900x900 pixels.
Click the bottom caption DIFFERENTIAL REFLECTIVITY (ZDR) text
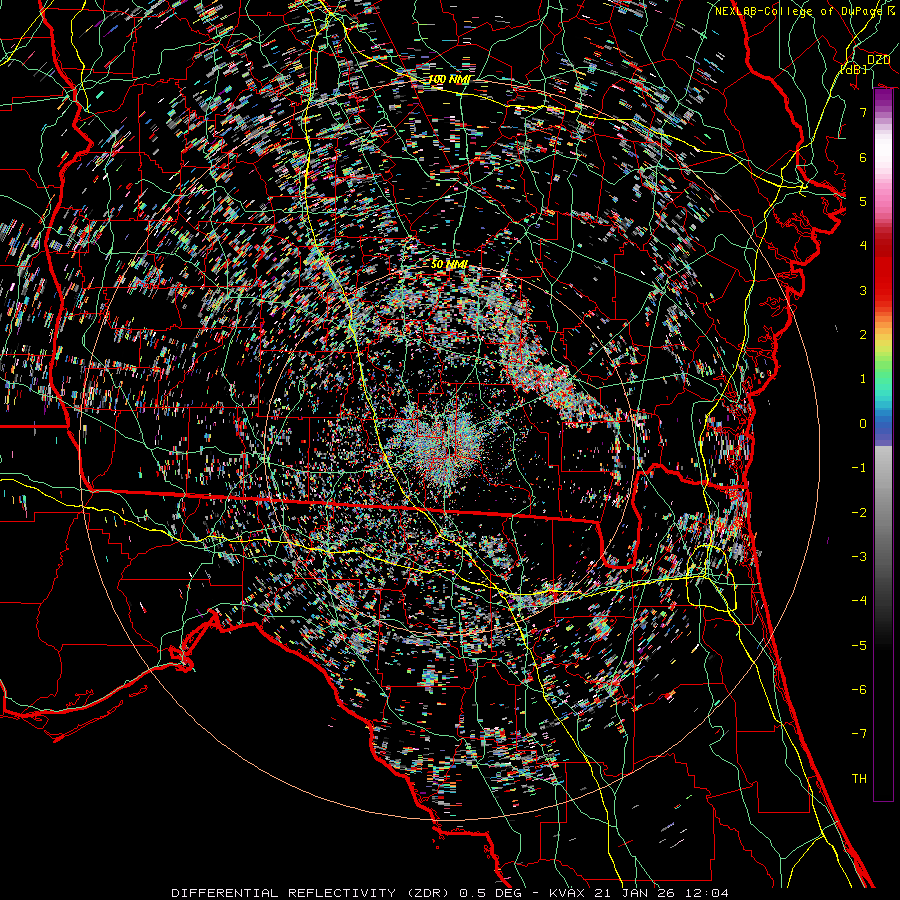click(312, 893)
